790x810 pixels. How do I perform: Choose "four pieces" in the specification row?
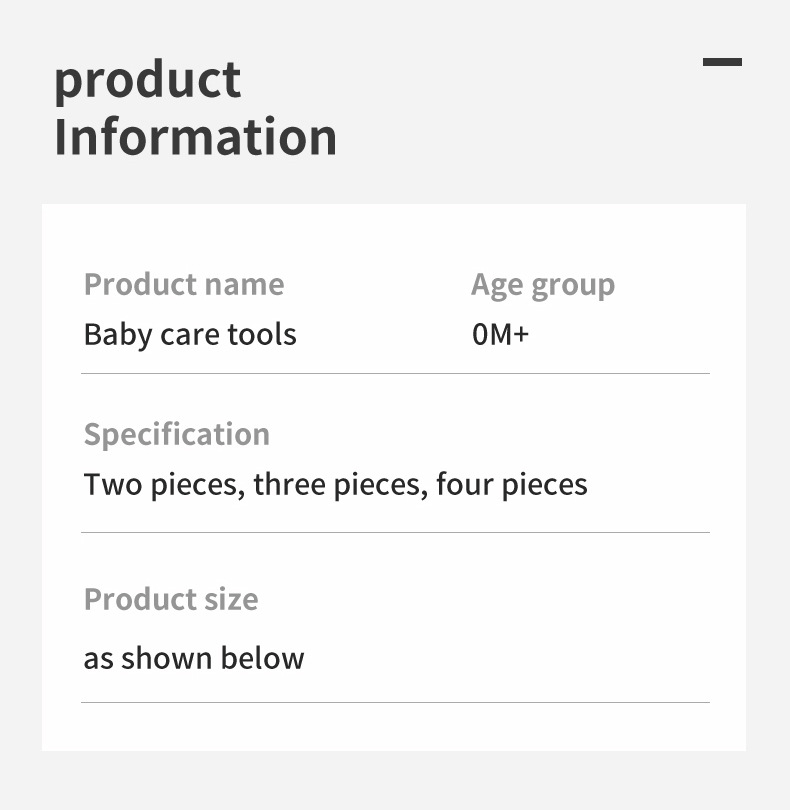512,485
